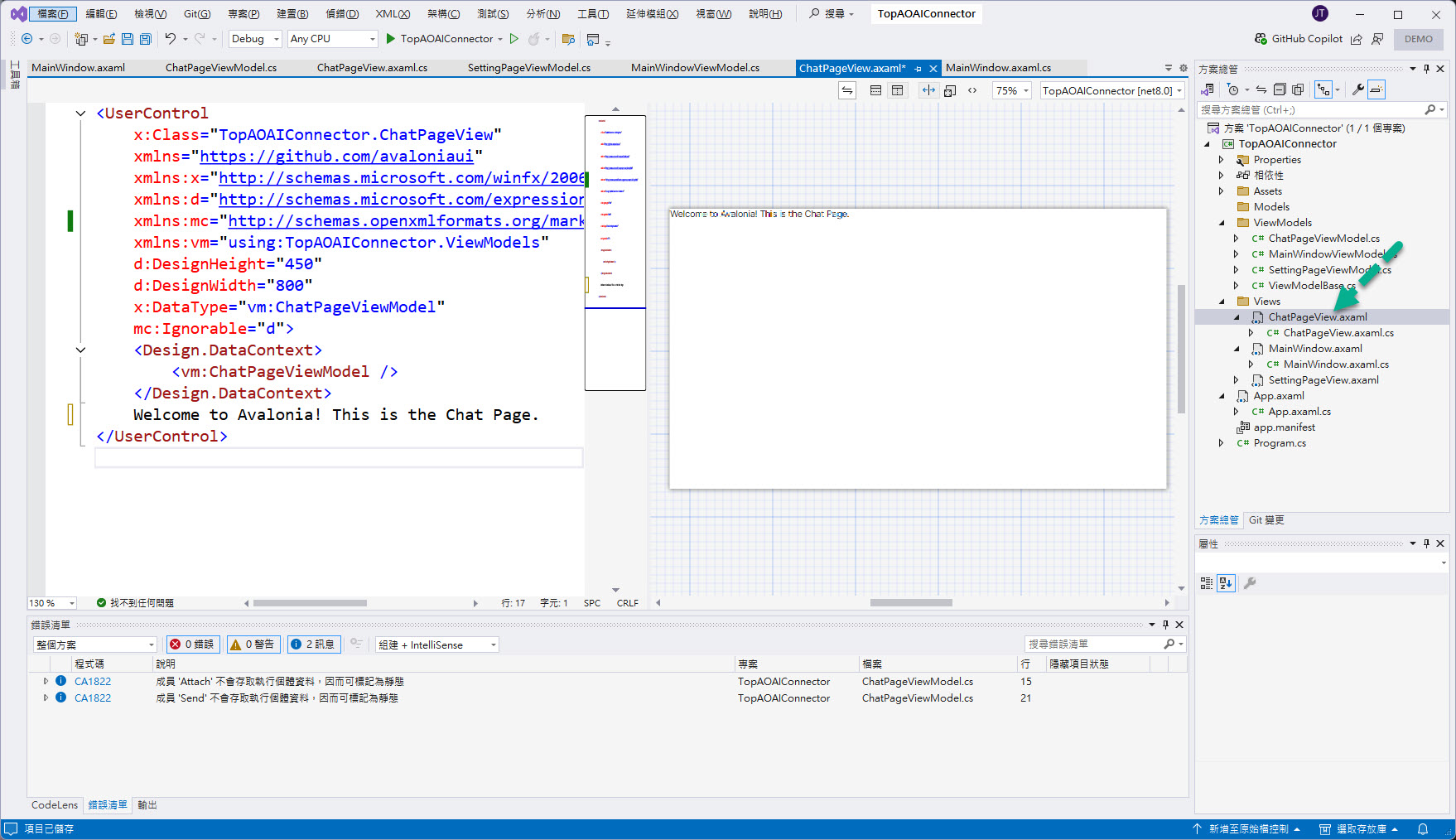Click Start Without Debugging outline play icon
Image resolution: width=1456 pixels, height=840 pixels.
(x=514, y=39)
